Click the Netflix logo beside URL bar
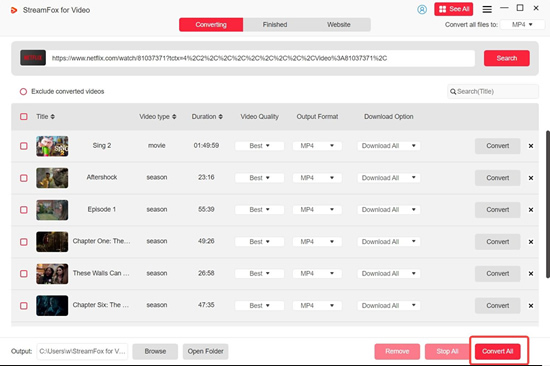Viewport: 550px width, 366px height. tap(33, 58)
